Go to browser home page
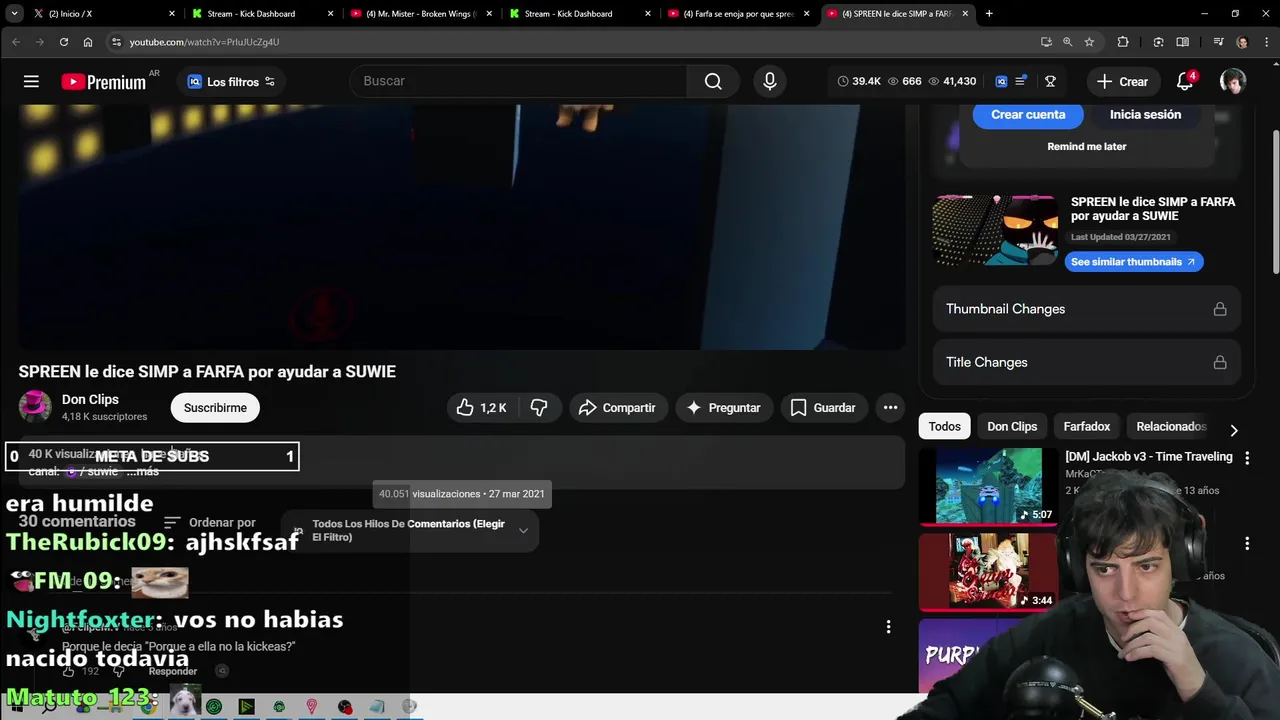Image resolution: width=1280 pixels, height=720 pixels. (88, 42)
